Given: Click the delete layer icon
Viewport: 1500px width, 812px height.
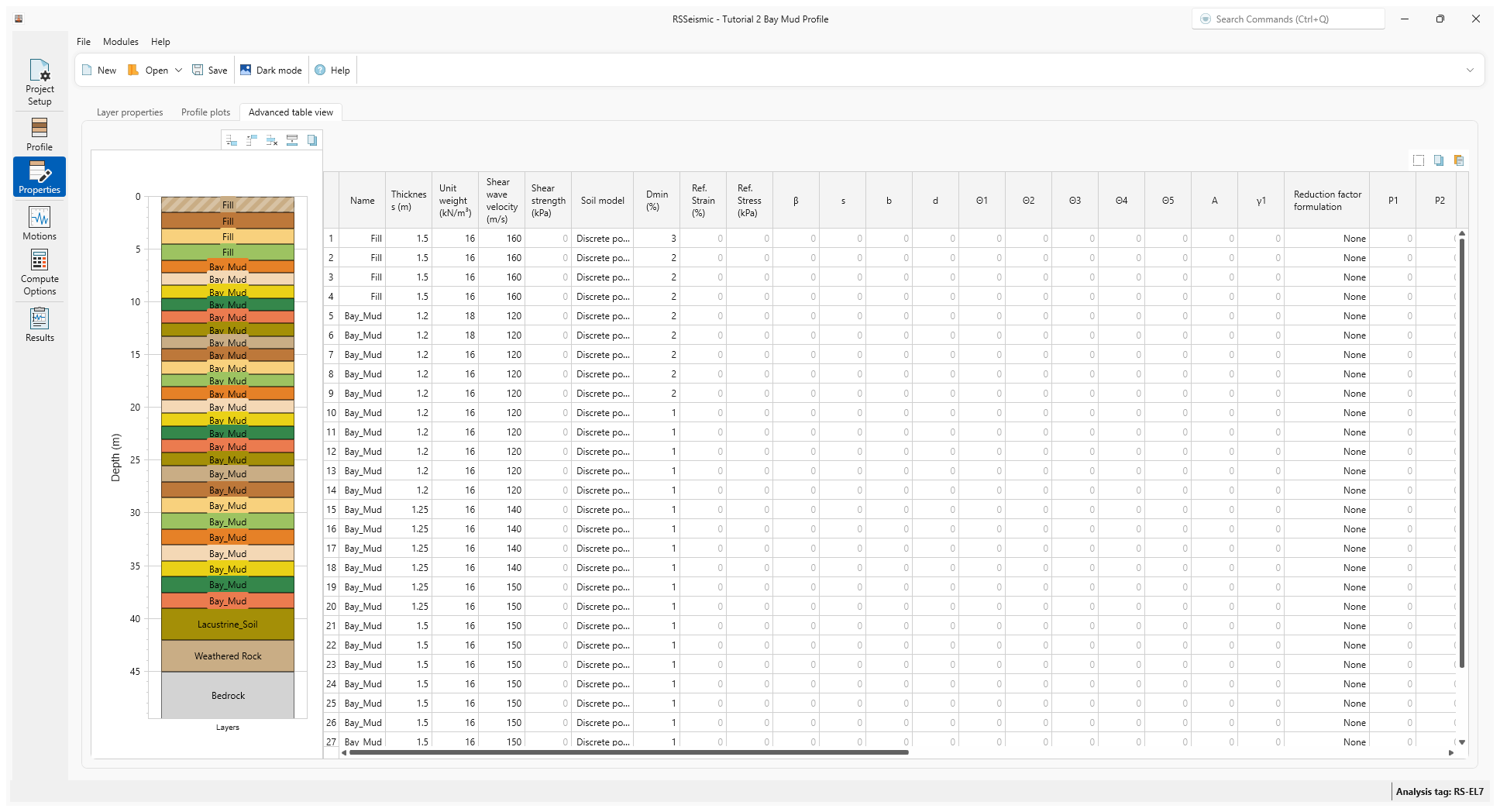Looking at the screenshot, I should (x=272, y=140).
